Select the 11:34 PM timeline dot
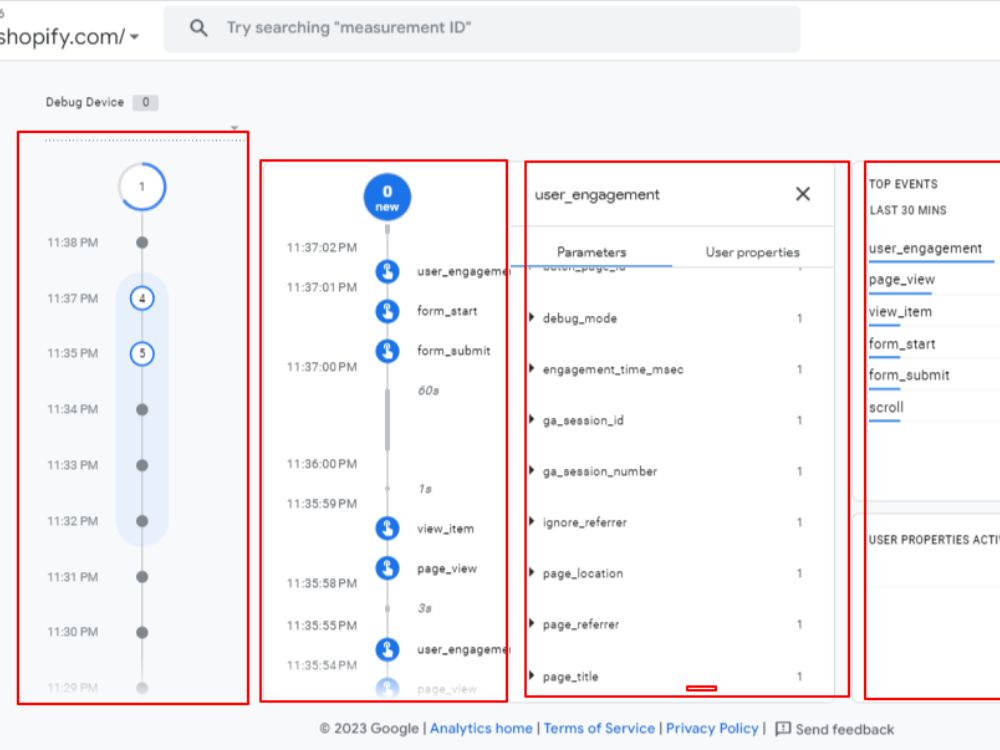The width and height of the screenshot is (1000, 750). (142, 409)
